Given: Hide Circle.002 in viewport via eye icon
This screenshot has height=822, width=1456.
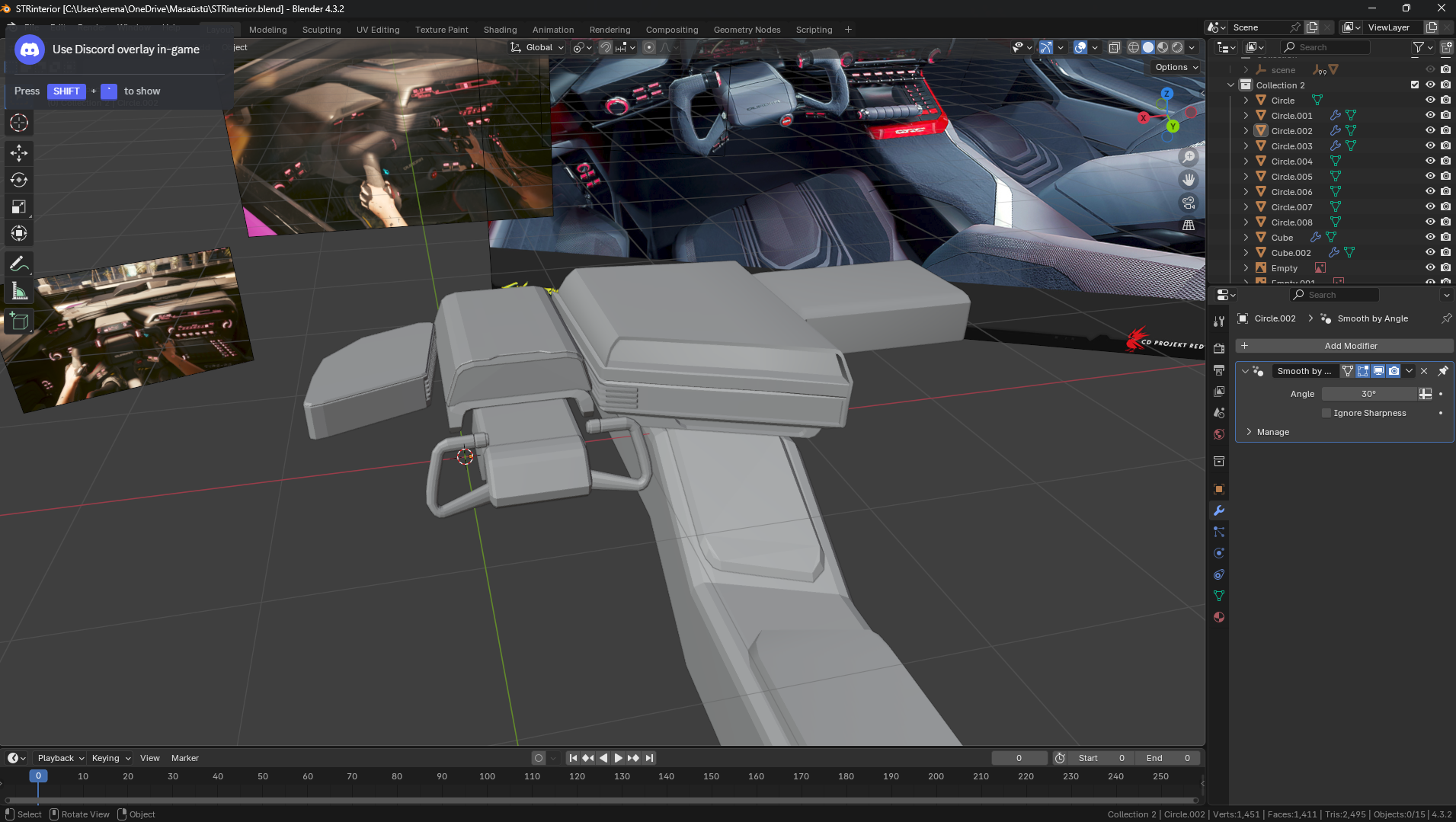Looking at the screenshot, I should click(x=1430, y=130).
